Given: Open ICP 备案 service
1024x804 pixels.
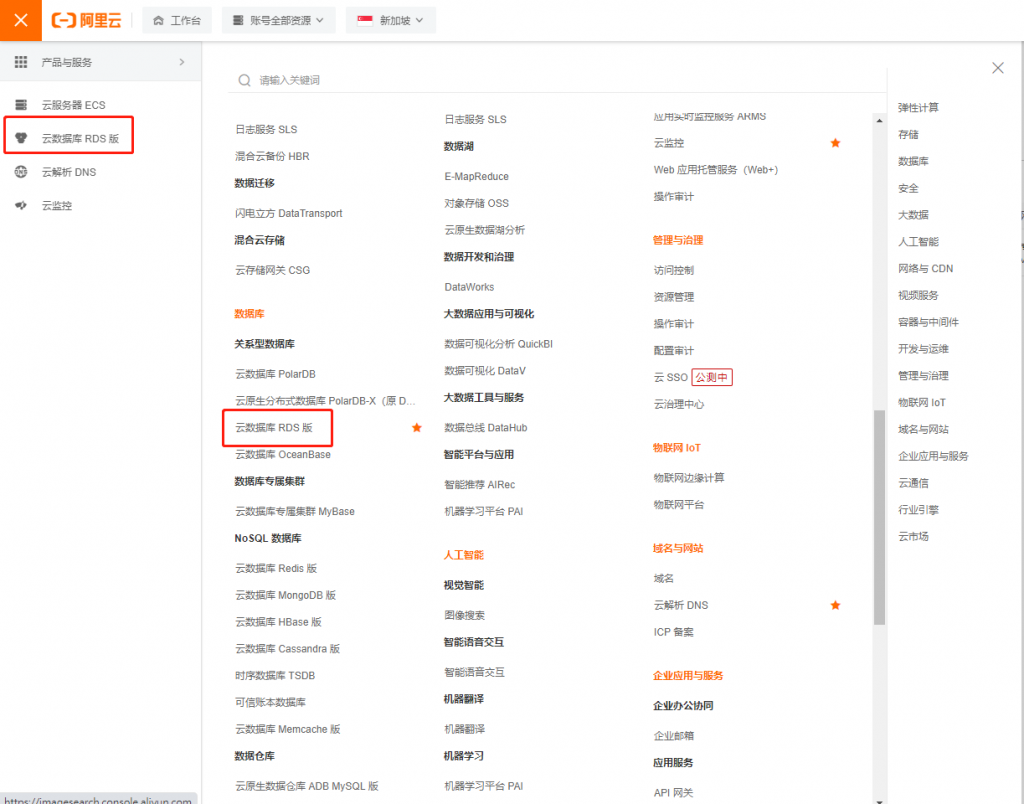Looking at the screenshot, I should pos(673,632).
